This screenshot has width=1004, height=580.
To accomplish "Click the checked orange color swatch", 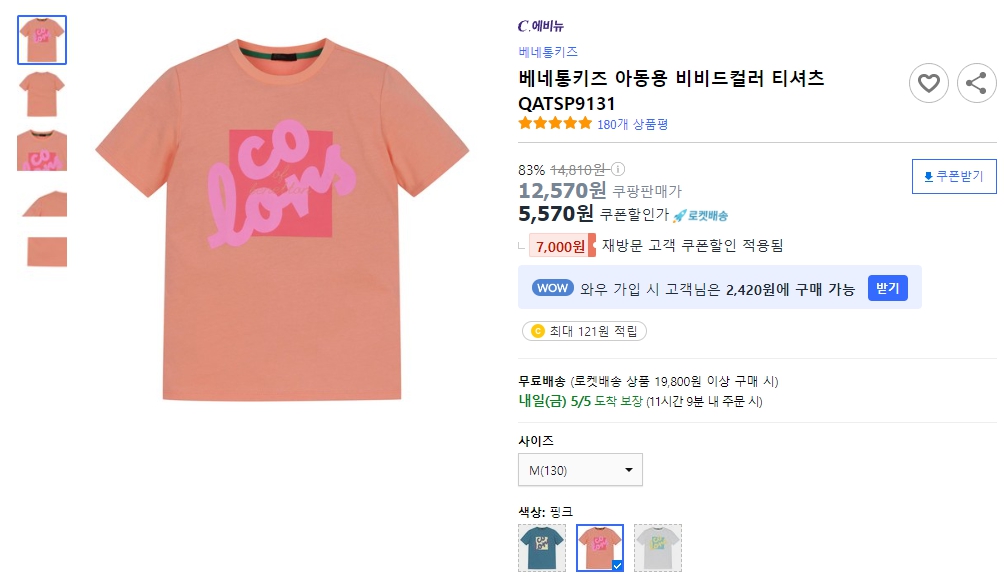I will click(x=601, y=548).
